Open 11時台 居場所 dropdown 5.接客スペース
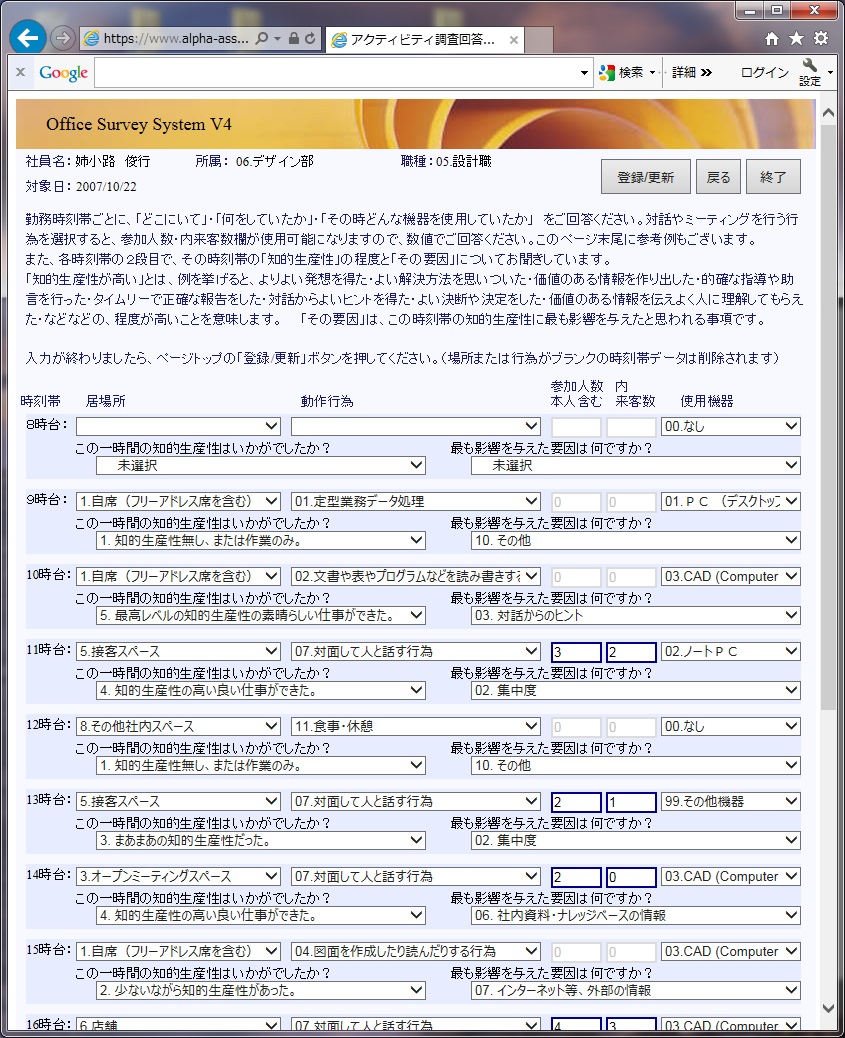845x1038 pixels. 178,651
